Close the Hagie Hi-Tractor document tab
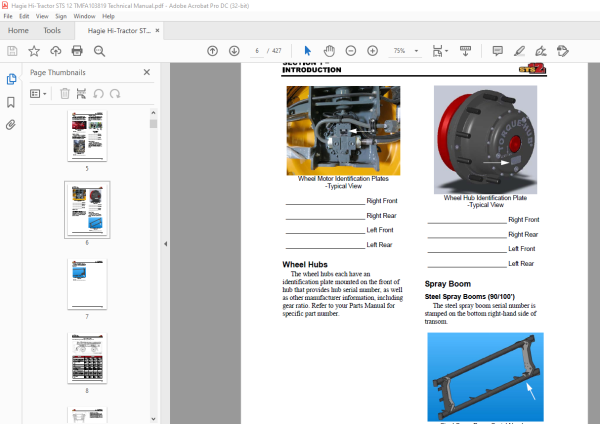 pos(157,31)
